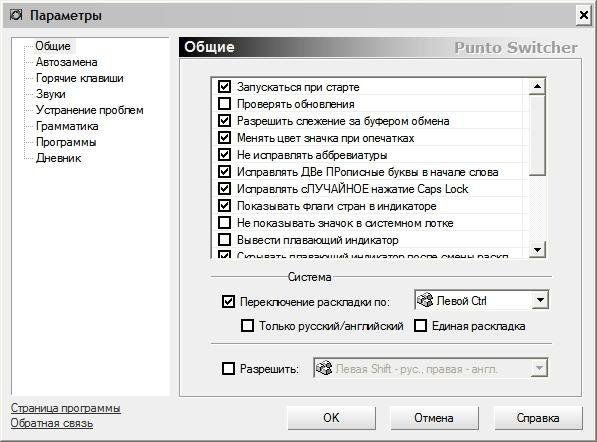The height and width of the screenshot is (442, 597).
Task: Check Только русский/английский option
Action: coord(247,326)
